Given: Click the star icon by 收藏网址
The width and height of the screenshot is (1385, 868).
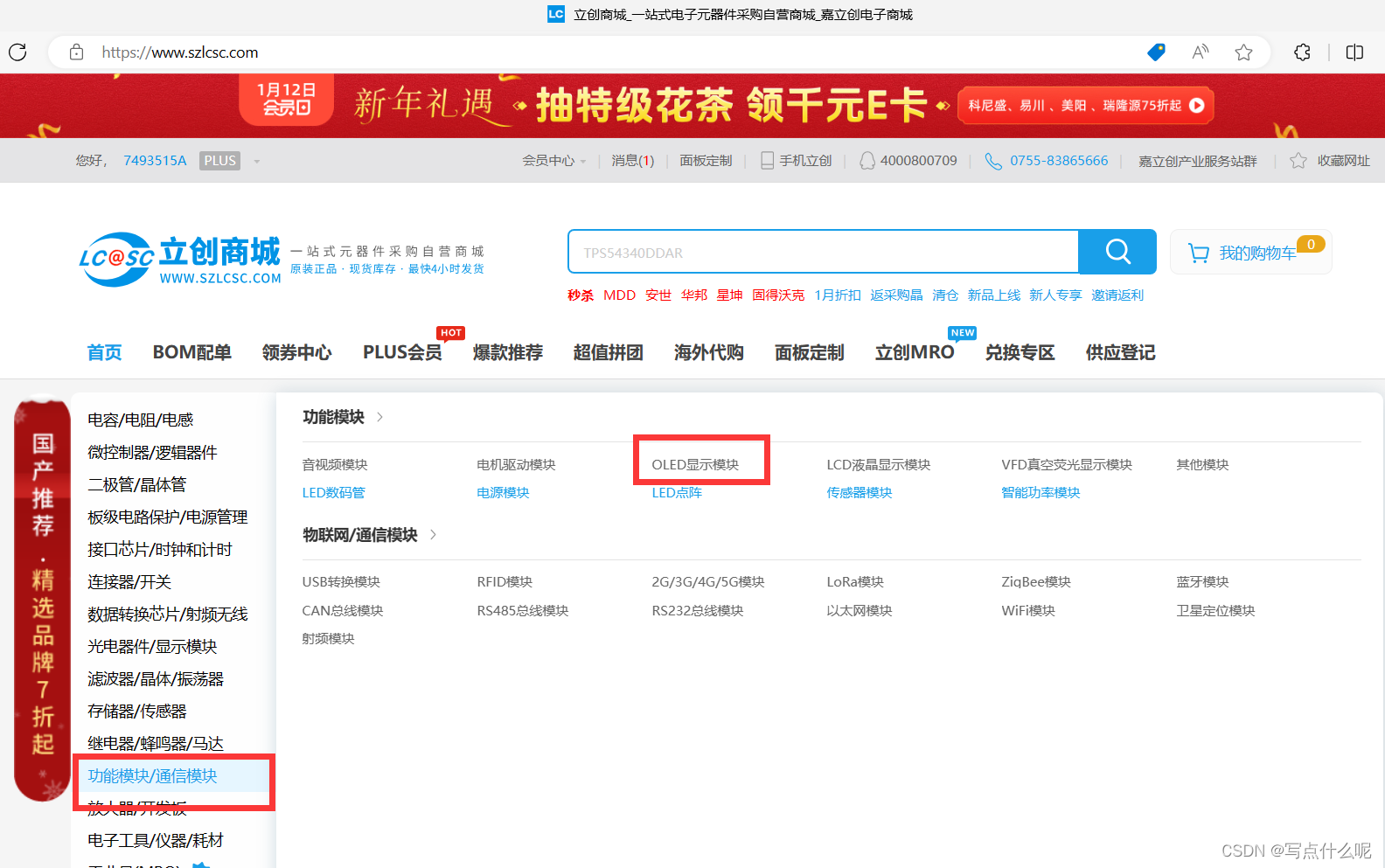Looking at the screenshot, I should tap(1298, 161).
